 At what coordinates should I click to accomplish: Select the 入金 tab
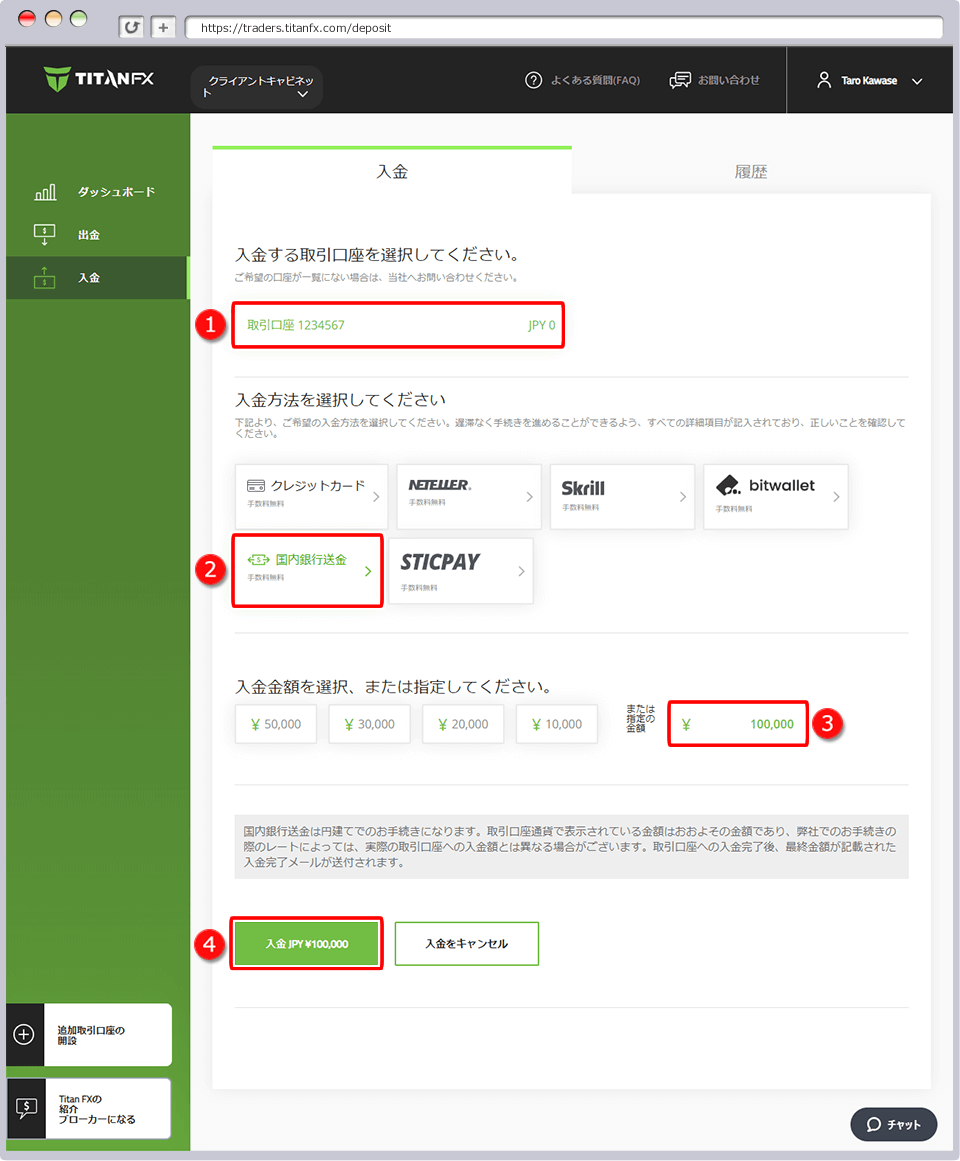click(x=392, y=171)
